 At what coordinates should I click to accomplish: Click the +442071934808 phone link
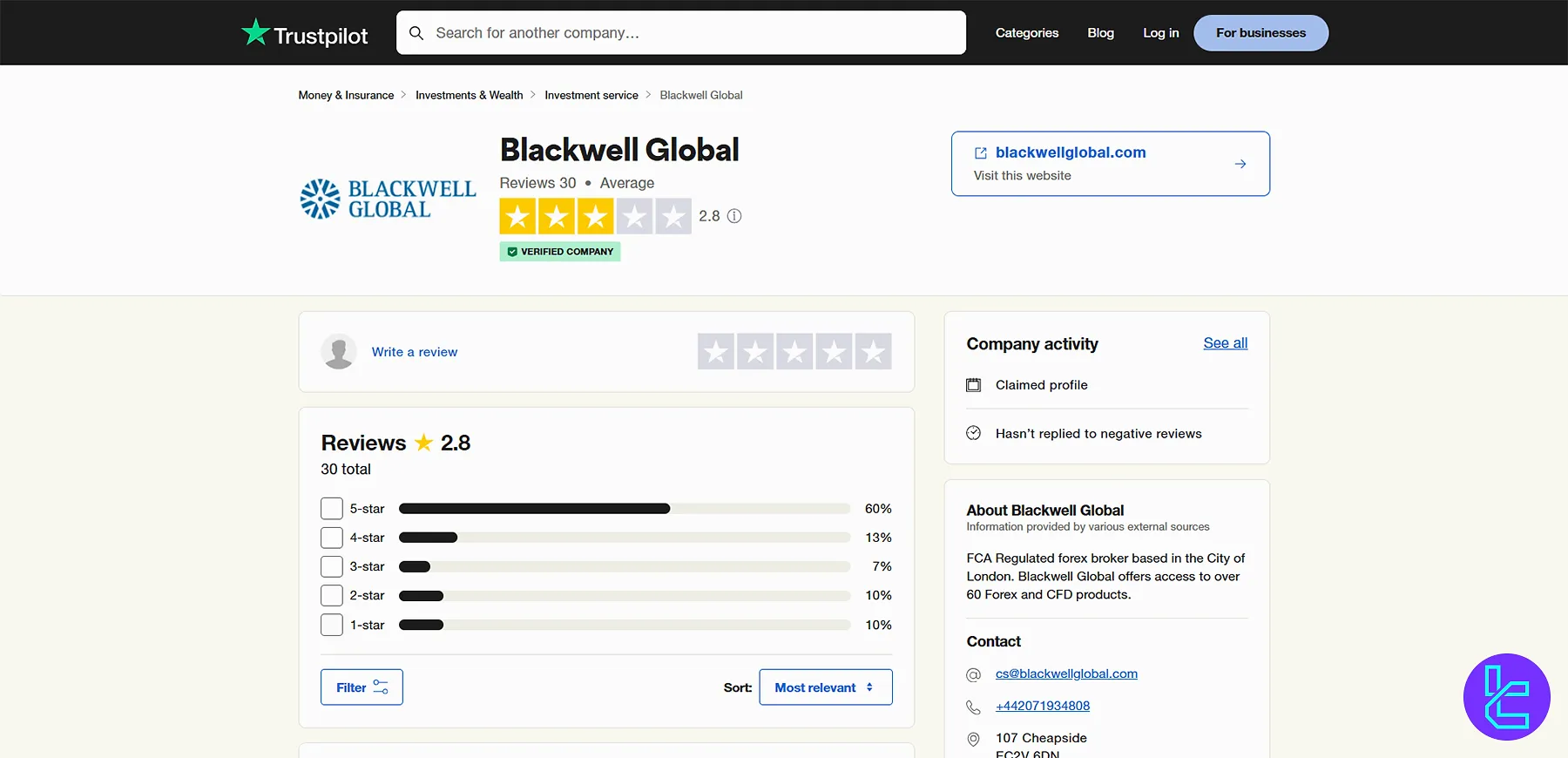[1043, 707]
